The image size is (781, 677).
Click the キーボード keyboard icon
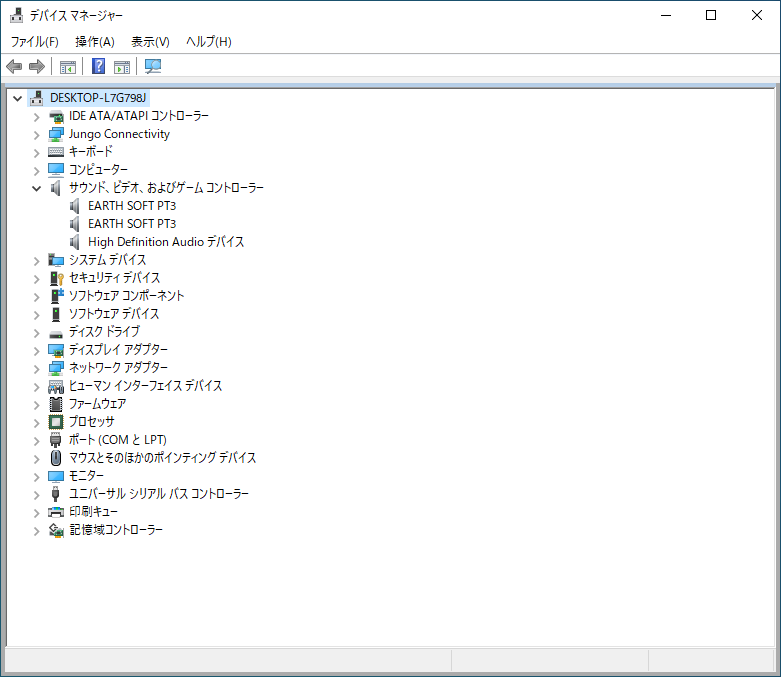click(56, 152)
